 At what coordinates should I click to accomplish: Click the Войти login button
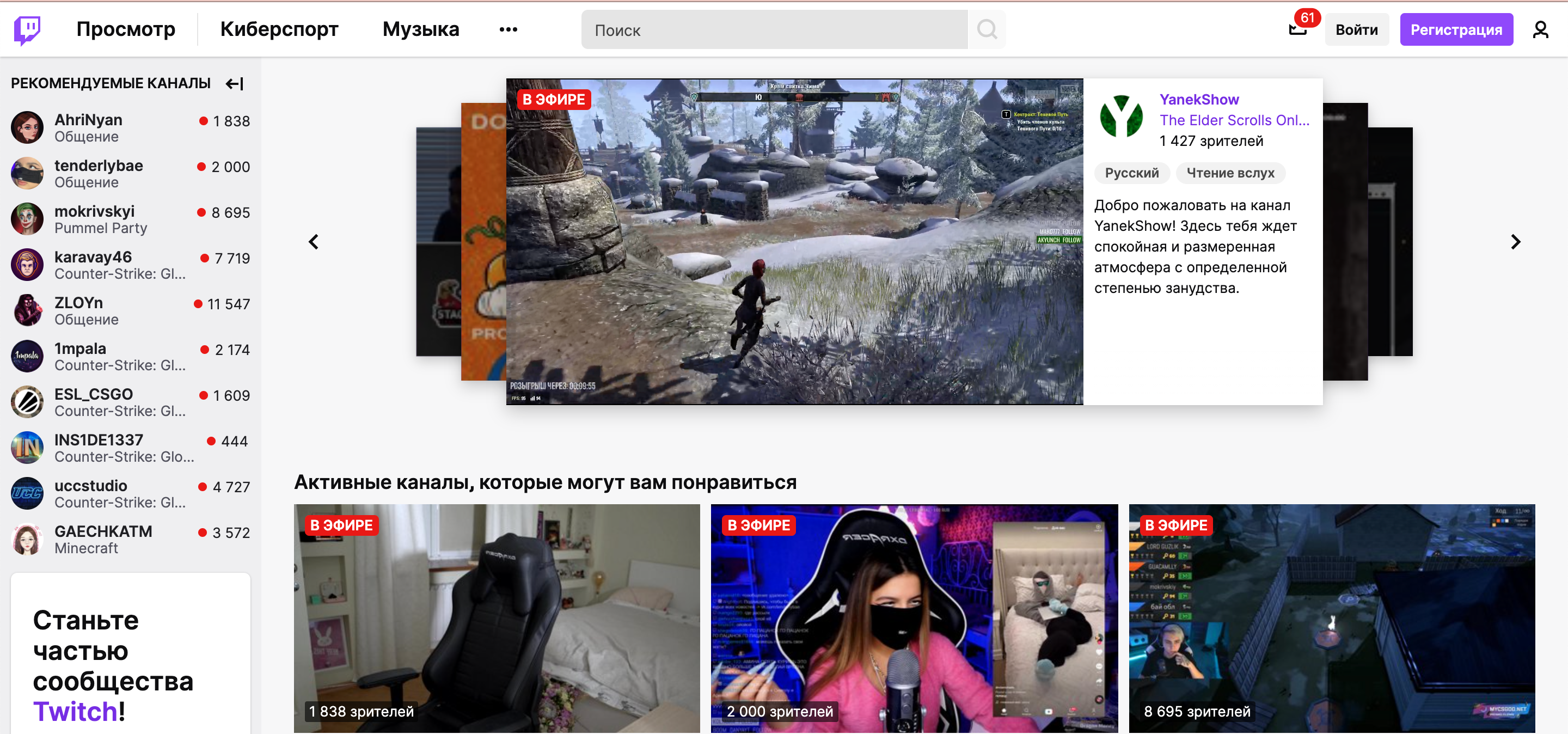tap(1356, 29)
